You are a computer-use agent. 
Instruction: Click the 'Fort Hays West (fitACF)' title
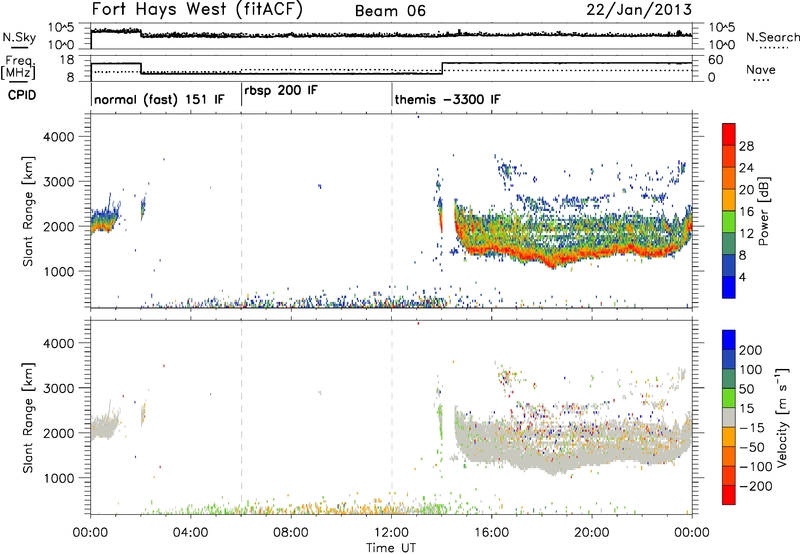(x=197, y=9)
